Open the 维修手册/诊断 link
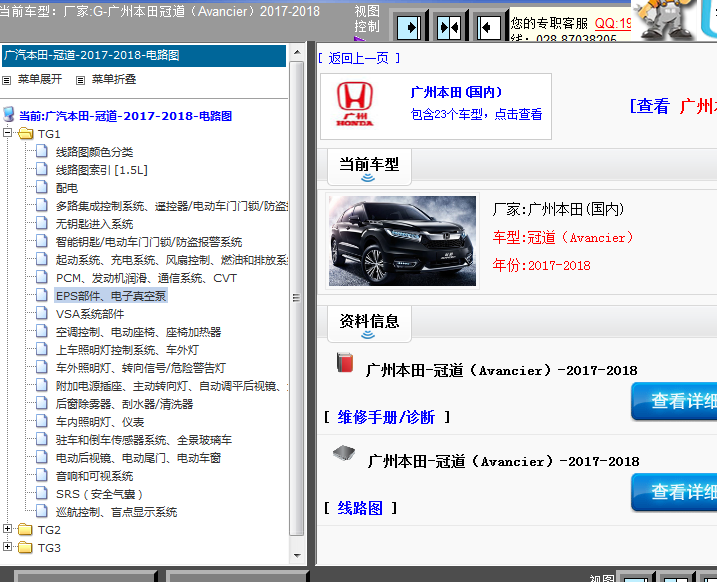The image size is (717, 582). coord(386,417)
